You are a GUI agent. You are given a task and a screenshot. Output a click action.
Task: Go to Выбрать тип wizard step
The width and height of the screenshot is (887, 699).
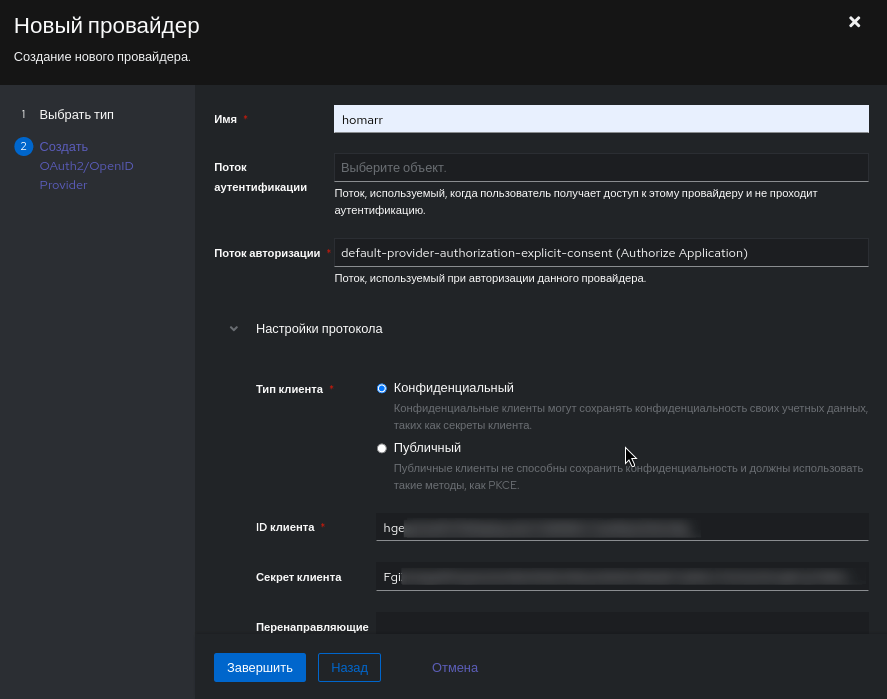76,115
